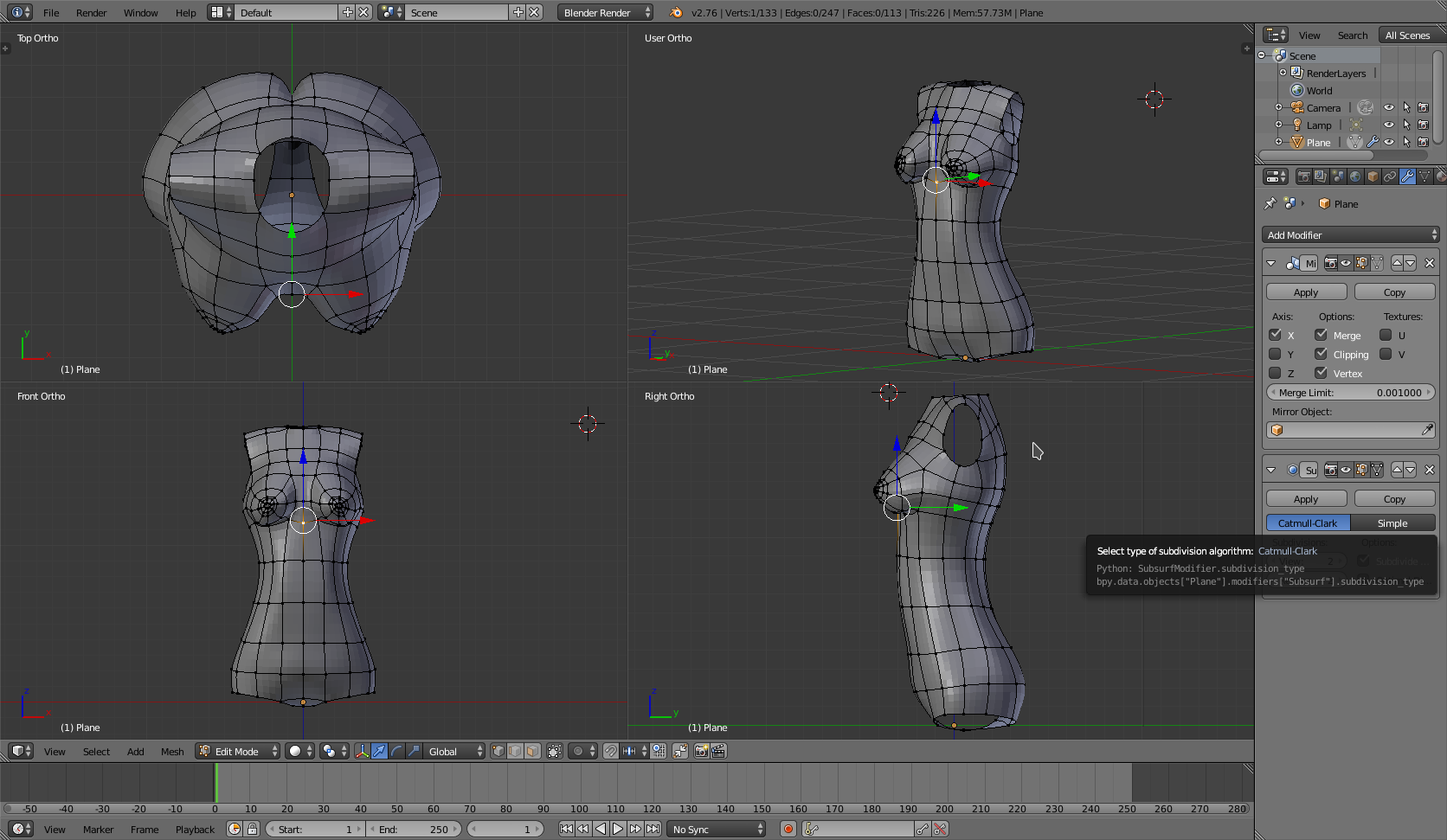
Task: Enable the rotate manipulator arc icon
Action: [x=396, y=751]
